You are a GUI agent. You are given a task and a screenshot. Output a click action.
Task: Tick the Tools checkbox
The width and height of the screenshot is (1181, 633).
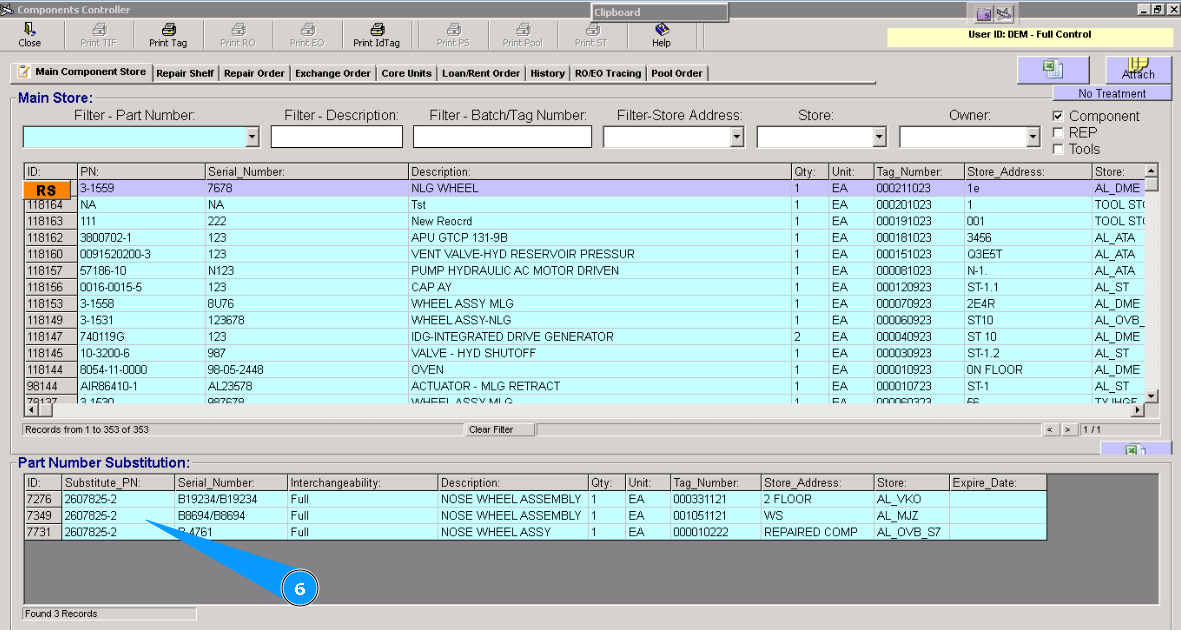click(1059, 149)
